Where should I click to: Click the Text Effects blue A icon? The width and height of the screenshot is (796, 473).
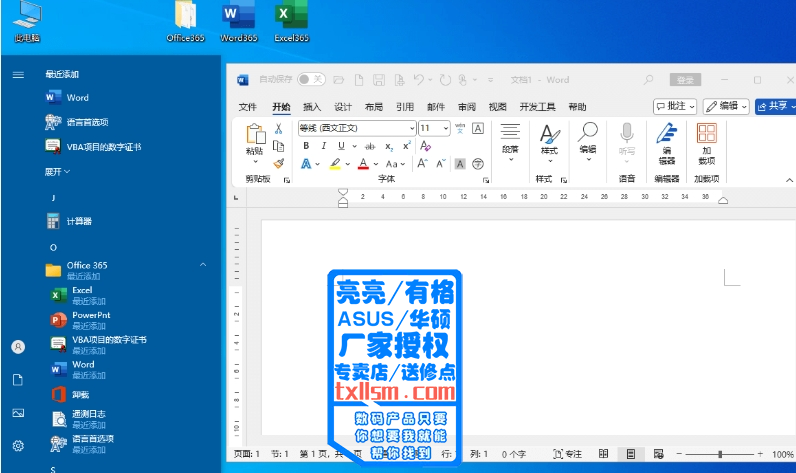pos(306,164)
